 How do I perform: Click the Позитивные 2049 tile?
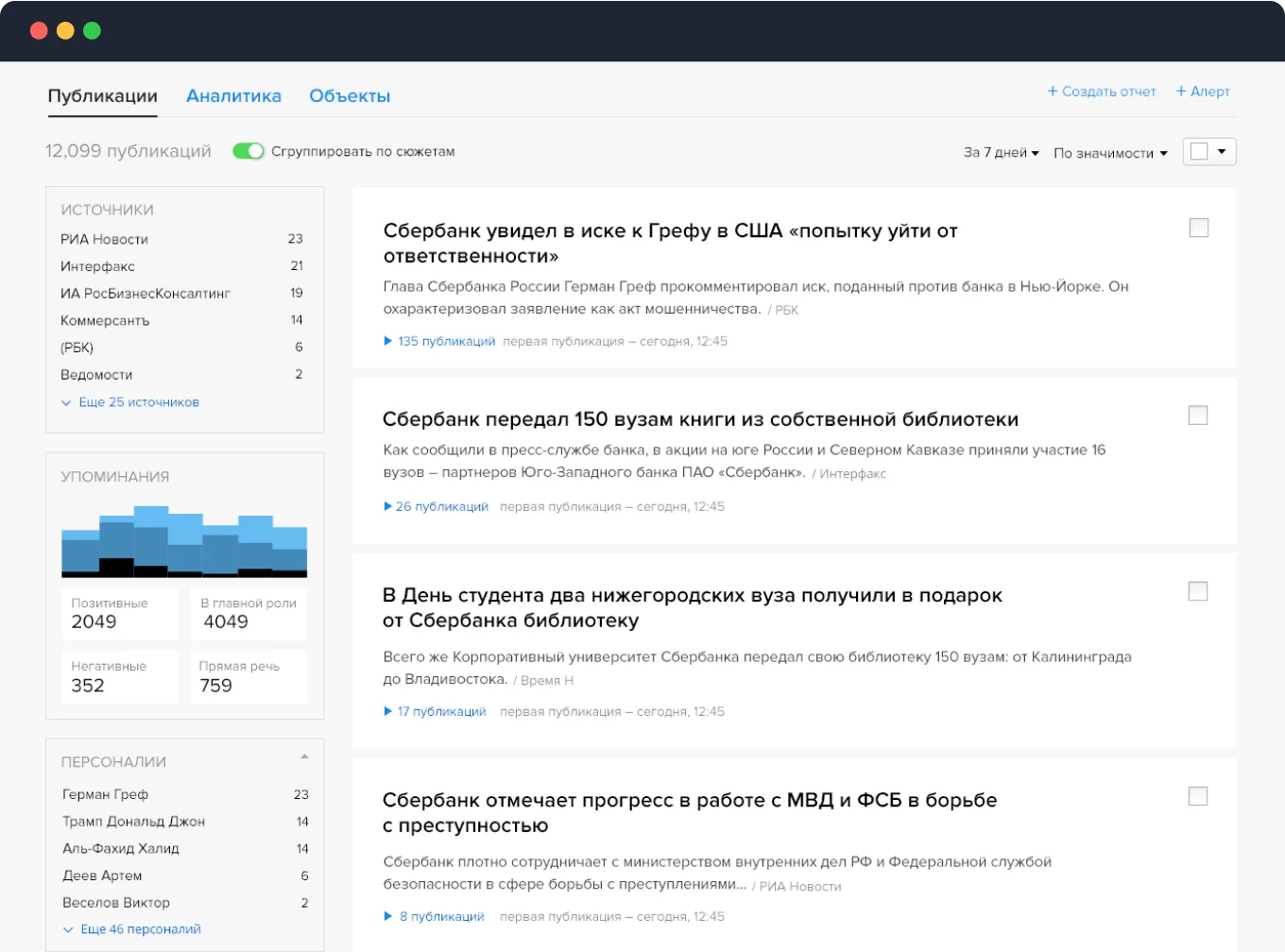120,614
